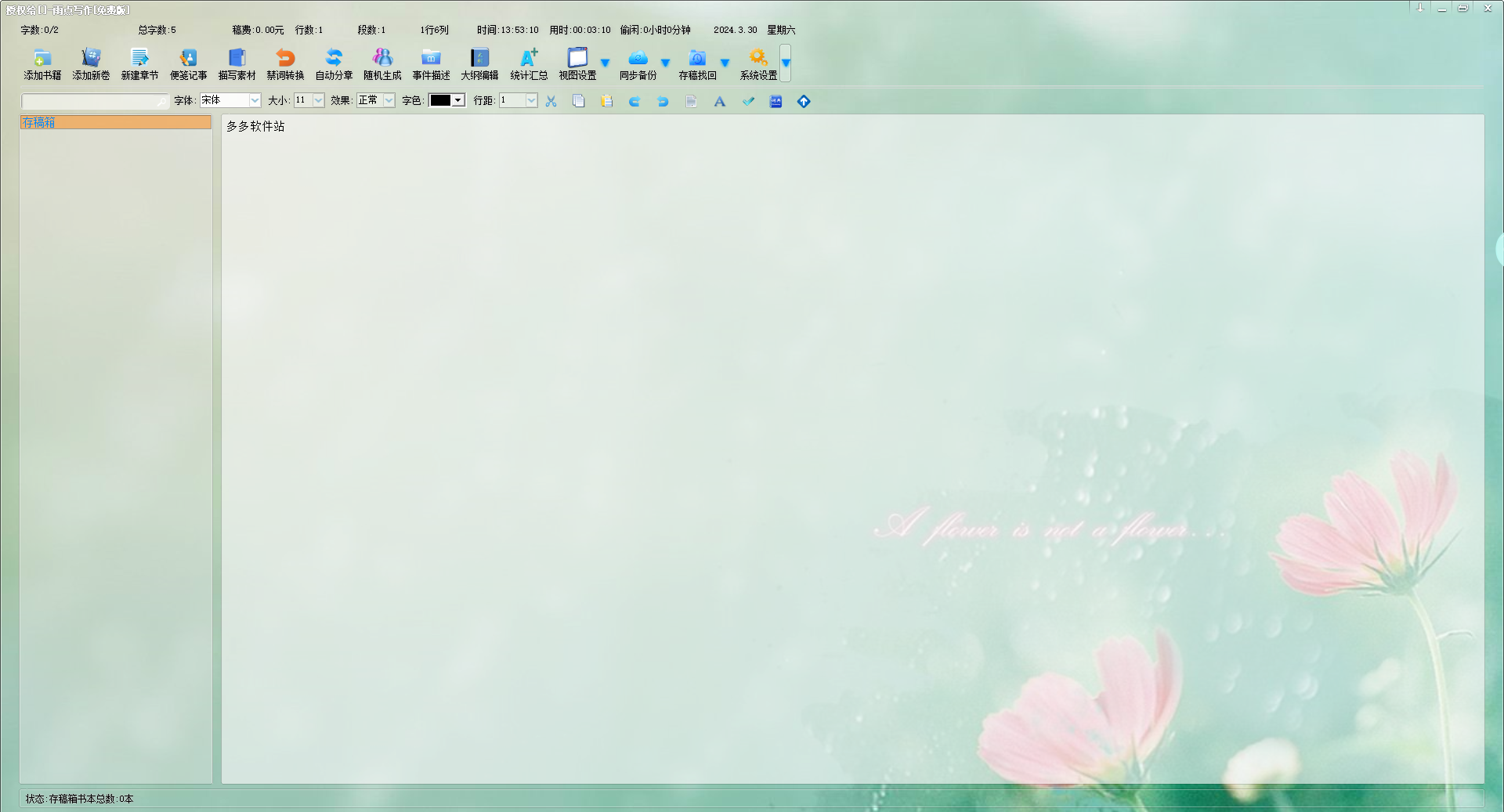The width and height of the screenshot is (1504, 812).
Task: Expand the 行距 line spacing dropdown
Action: point(531,100)
